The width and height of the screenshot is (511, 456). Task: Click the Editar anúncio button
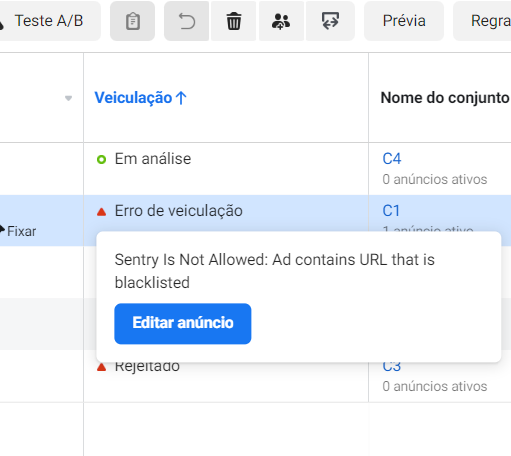183,323
